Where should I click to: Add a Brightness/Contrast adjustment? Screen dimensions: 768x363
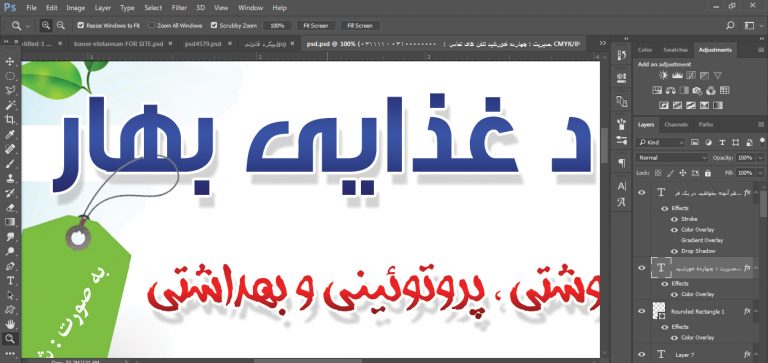663,75
